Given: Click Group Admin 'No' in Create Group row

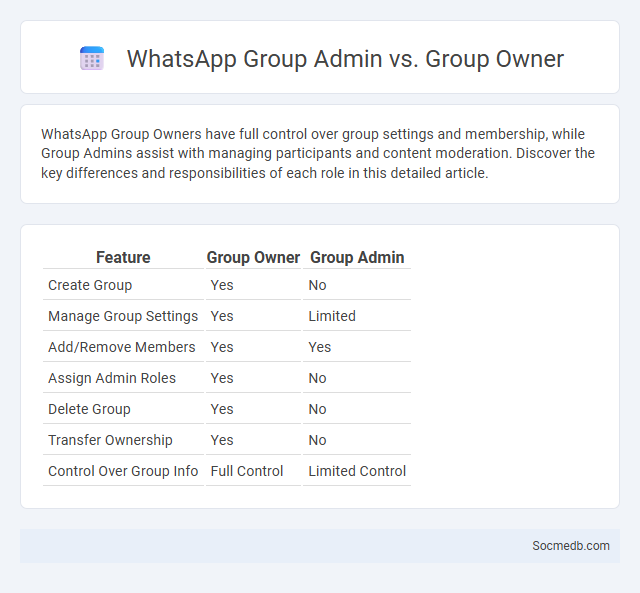Looking at the screenshot, I should [317, 285].
